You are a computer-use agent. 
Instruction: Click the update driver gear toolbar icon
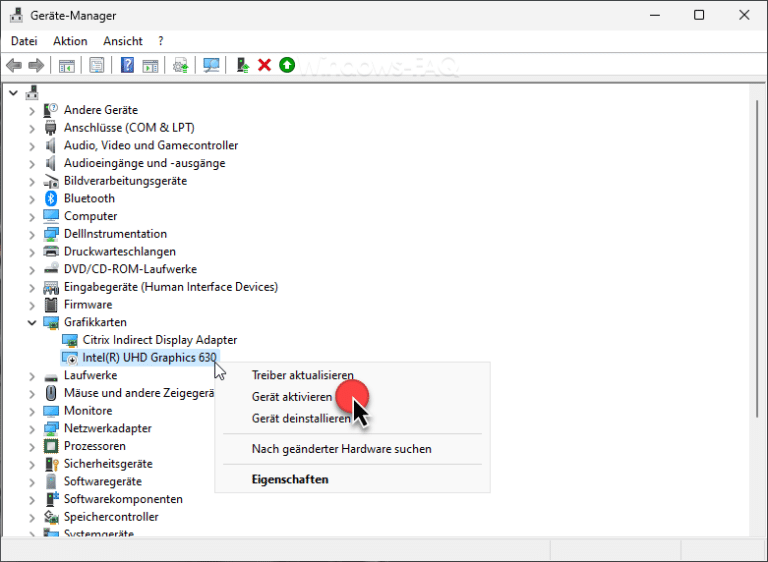coord(181,65)
